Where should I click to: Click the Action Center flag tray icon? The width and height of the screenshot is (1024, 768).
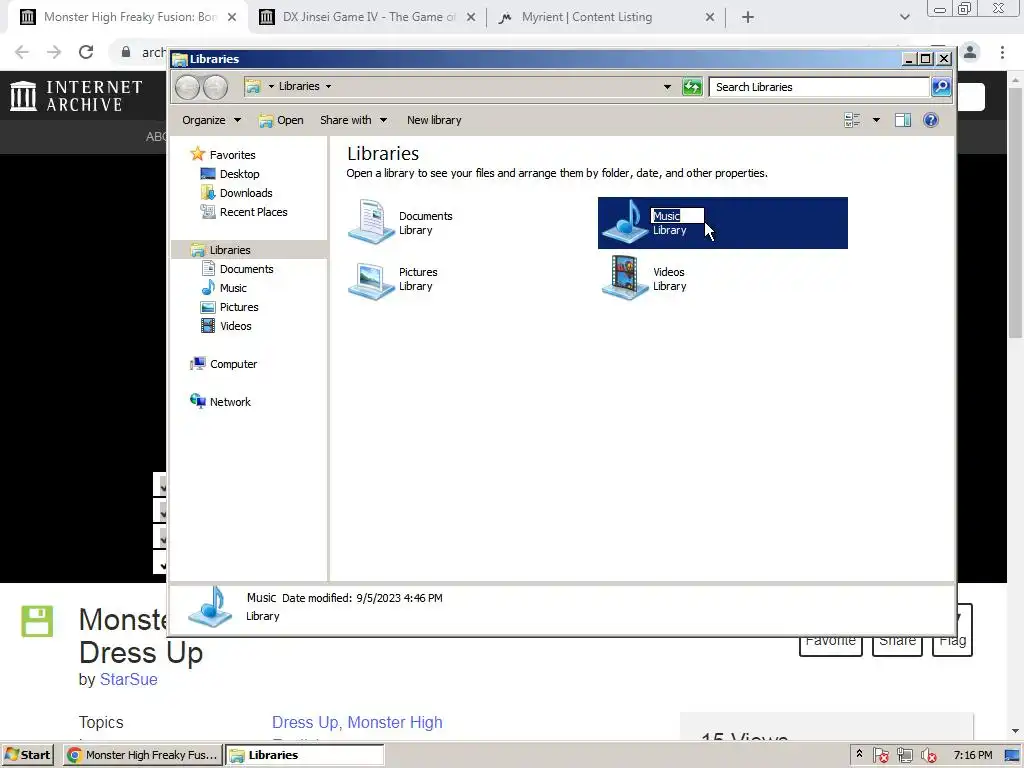pos(880,756)
